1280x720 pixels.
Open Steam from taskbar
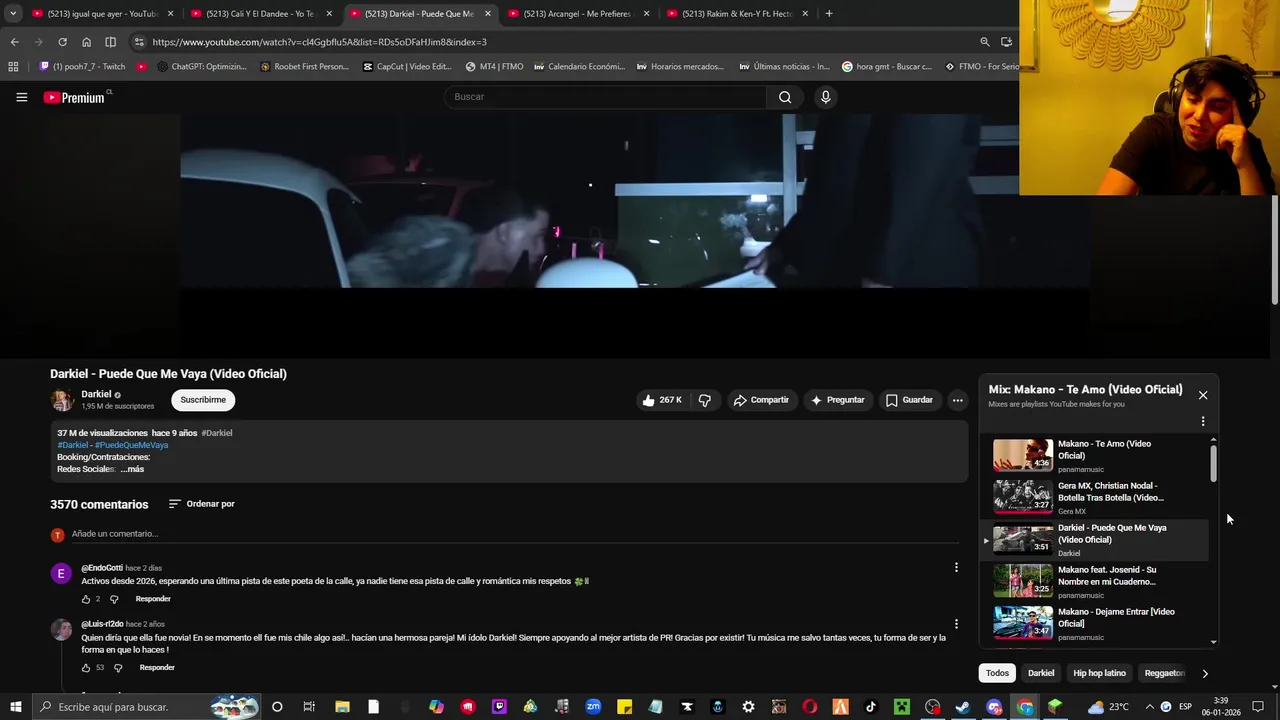963,707
